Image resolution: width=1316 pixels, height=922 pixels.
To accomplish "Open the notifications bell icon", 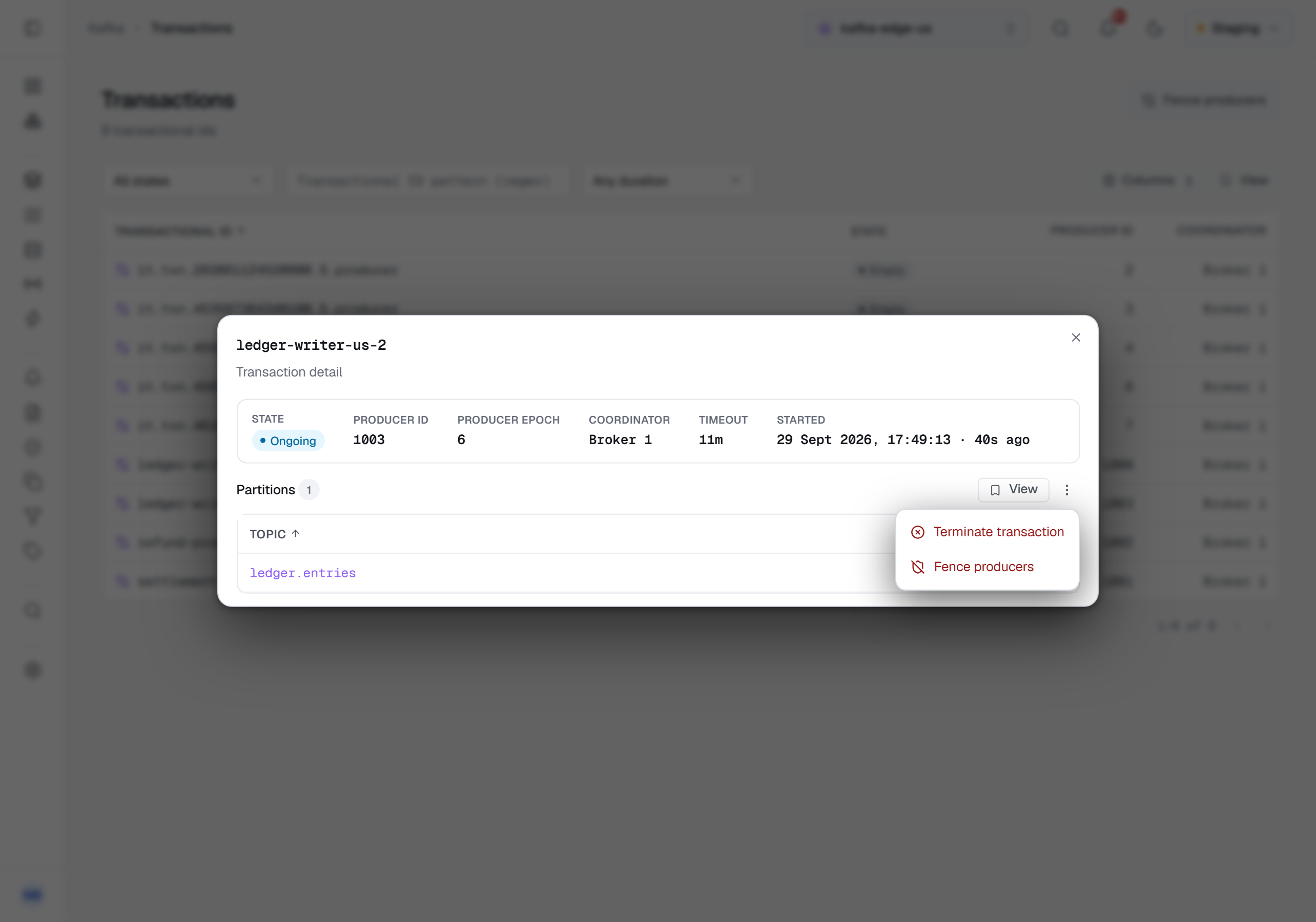I will click(1108, 28).
